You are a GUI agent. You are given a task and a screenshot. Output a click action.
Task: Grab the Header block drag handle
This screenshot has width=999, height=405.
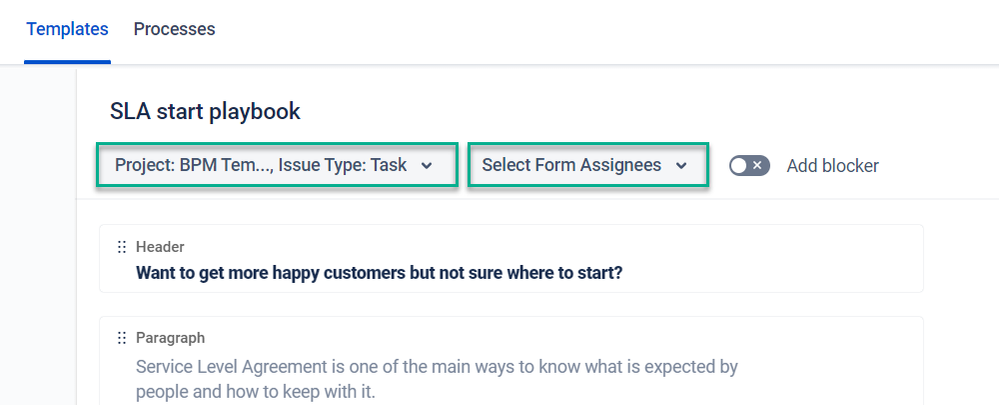122,247
